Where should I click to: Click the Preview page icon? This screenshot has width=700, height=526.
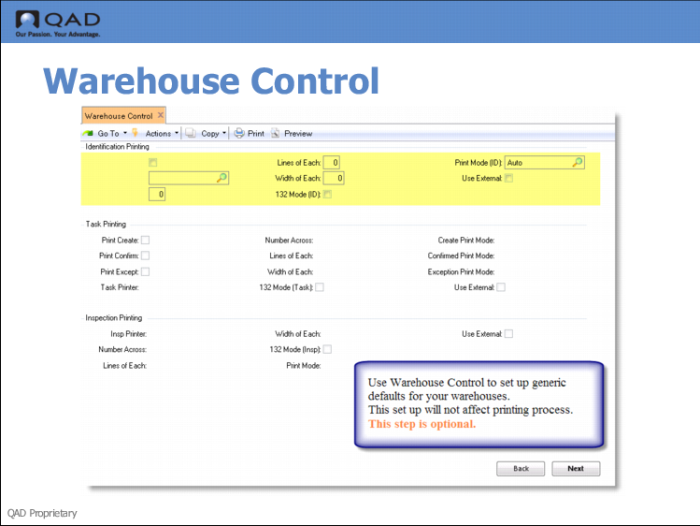[x=275, y=133]
